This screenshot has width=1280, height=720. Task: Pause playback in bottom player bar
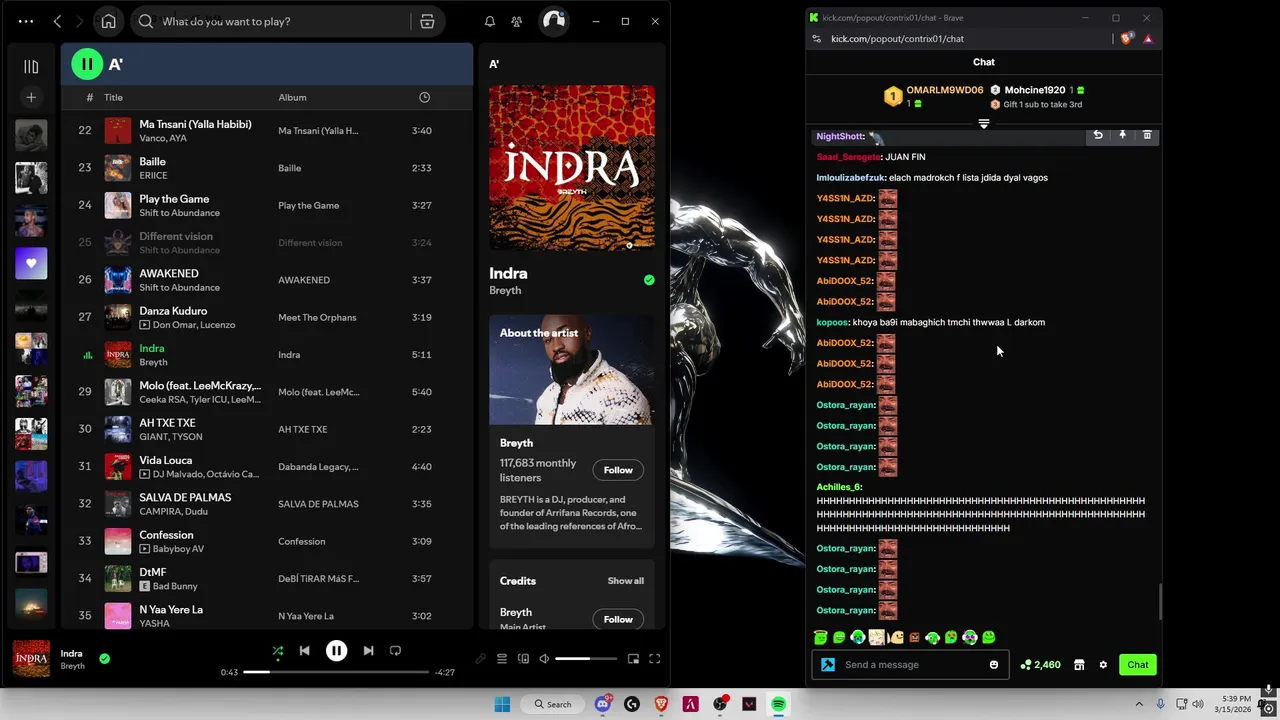(x=336, y=651)
